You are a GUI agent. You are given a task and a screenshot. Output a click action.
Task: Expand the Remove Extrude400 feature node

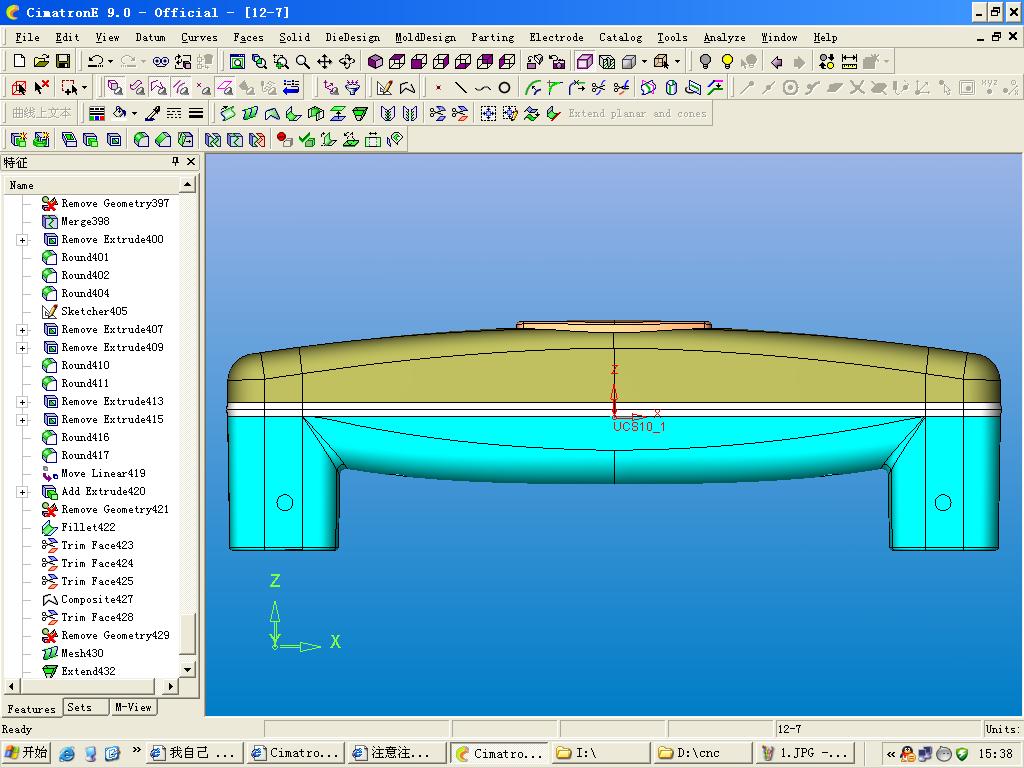tap(22, 240)
